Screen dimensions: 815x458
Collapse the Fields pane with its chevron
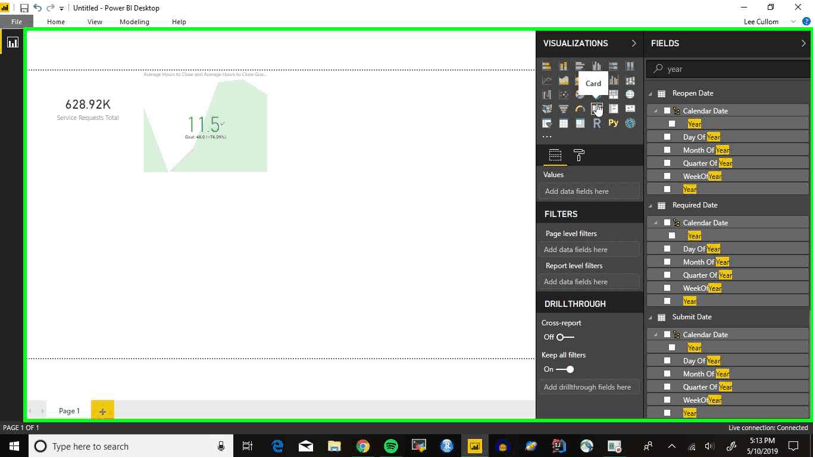pos(803,43)
